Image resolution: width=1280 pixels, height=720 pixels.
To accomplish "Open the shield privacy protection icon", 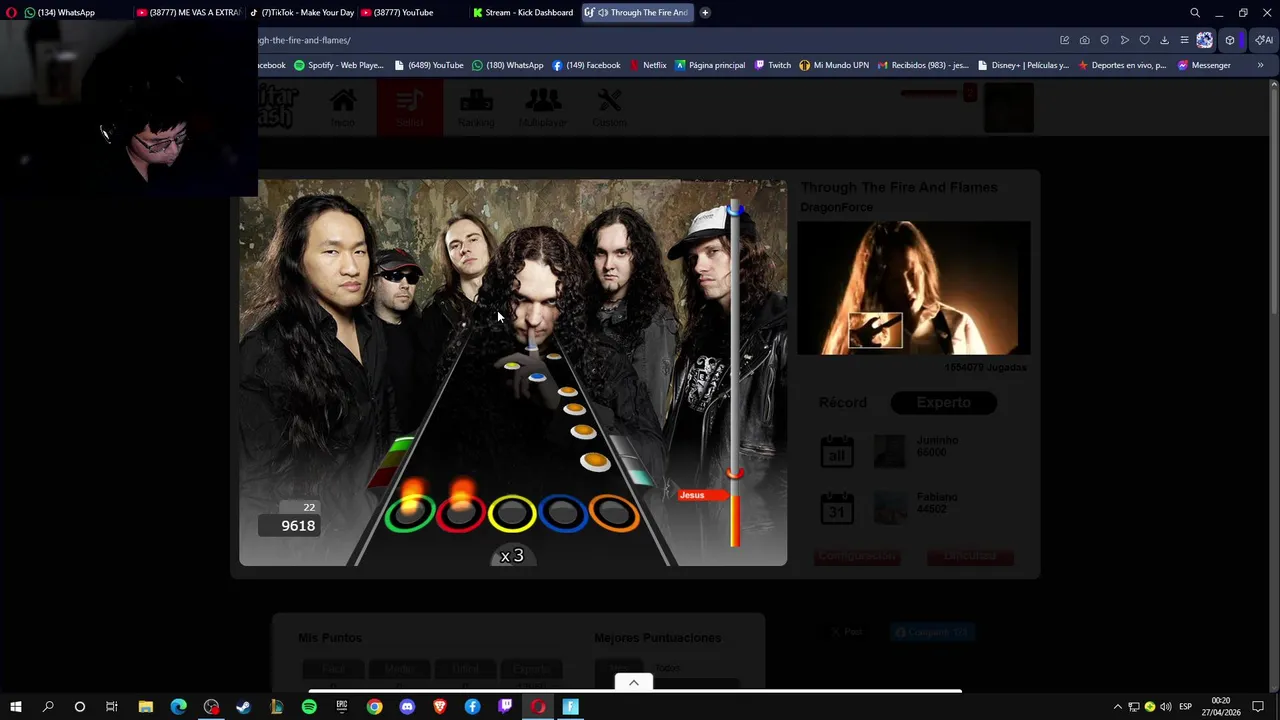I will coord(1104,40).
